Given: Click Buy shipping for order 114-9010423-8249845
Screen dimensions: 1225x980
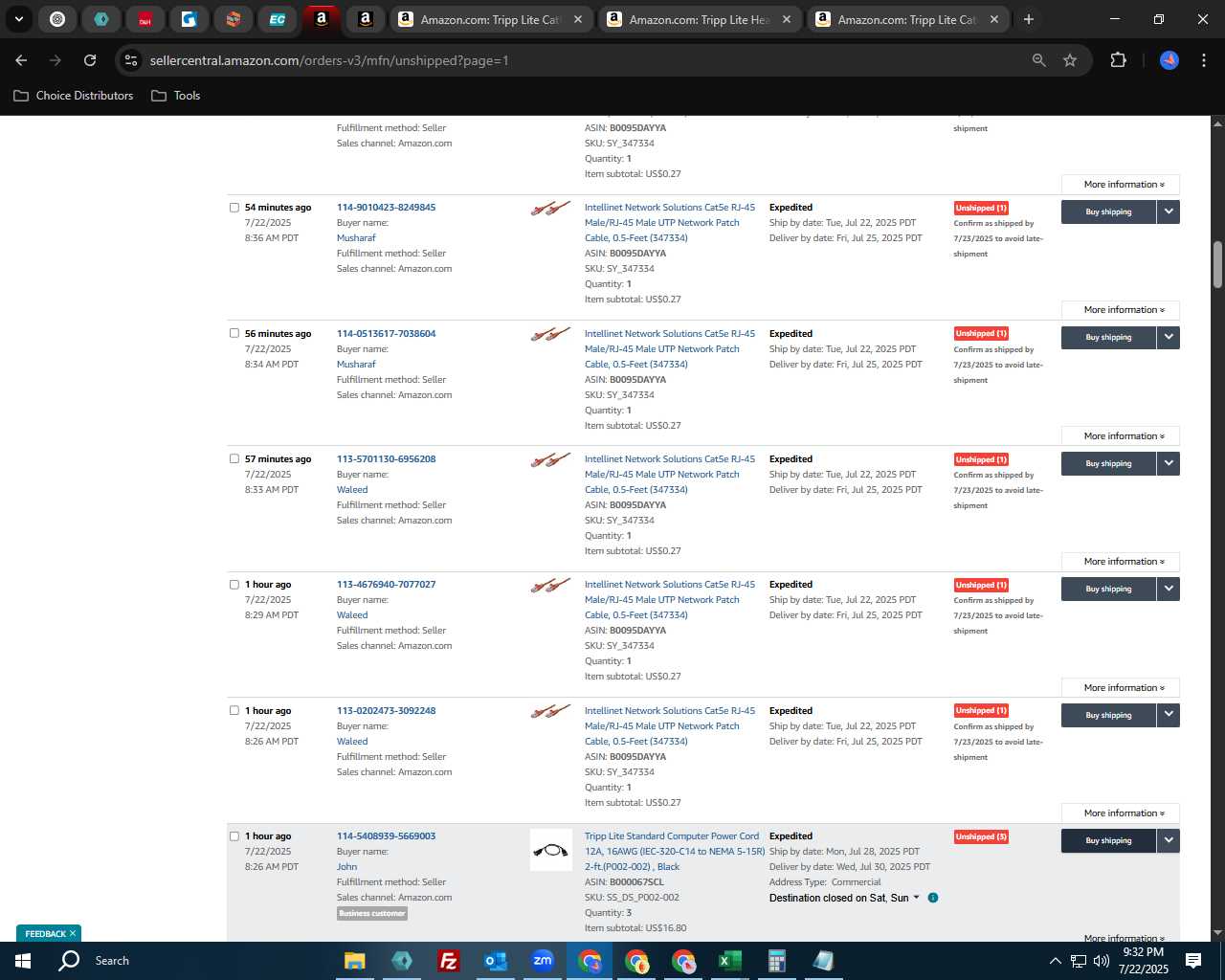Looking at the screenshot, I should pyautogui.click(x=1108, y=212).
